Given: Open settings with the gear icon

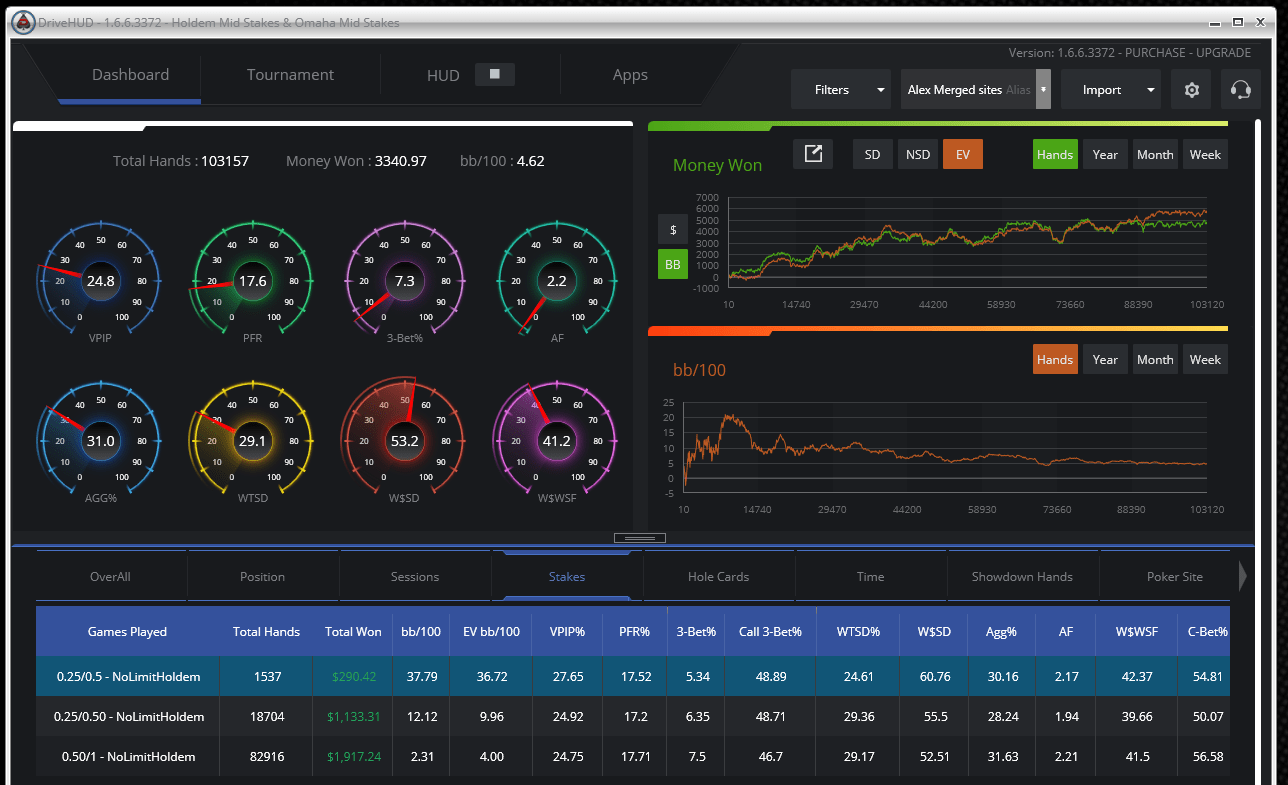Looking at the screenshot, I should tap(1191, 90).
